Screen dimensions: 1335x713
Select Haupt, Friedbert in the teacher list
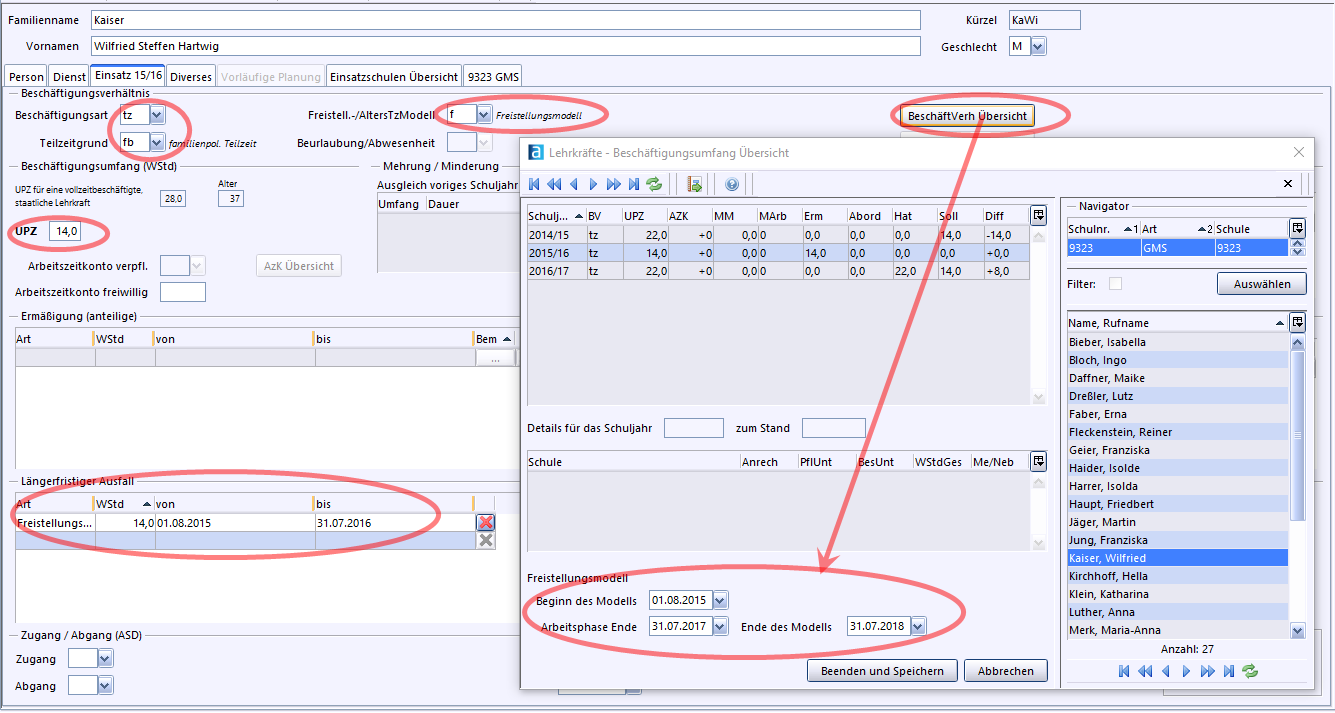(1177, 504)
